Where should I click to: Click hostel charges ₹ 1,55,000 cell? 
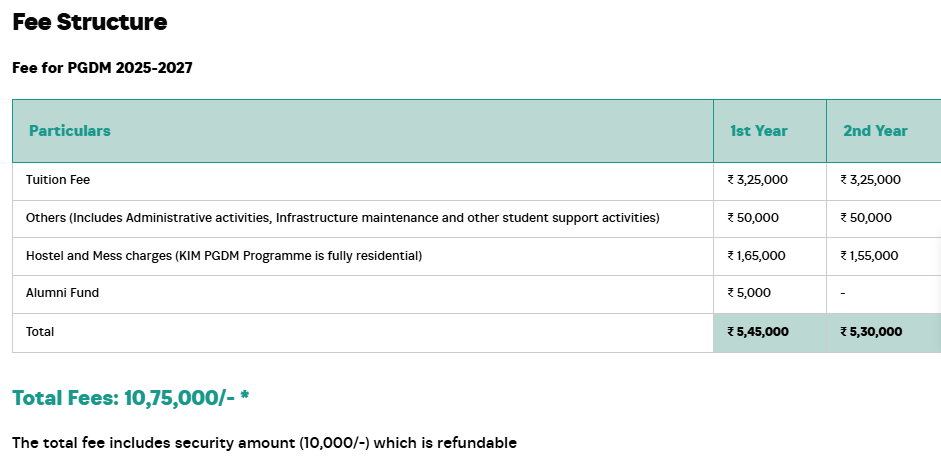[869, 256]
